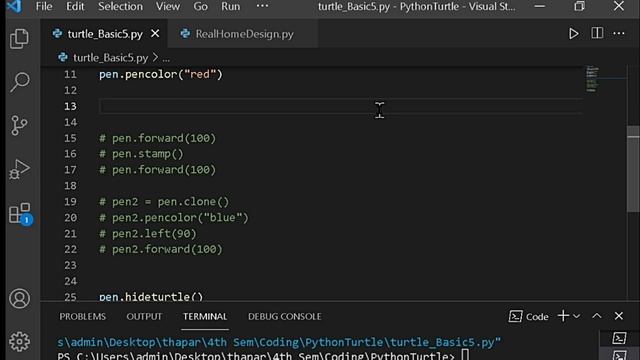The height and width of the screenshot is (360, 640).
Task: Open launch profile dropdown next to plus
Action: (x=576, y=316)
